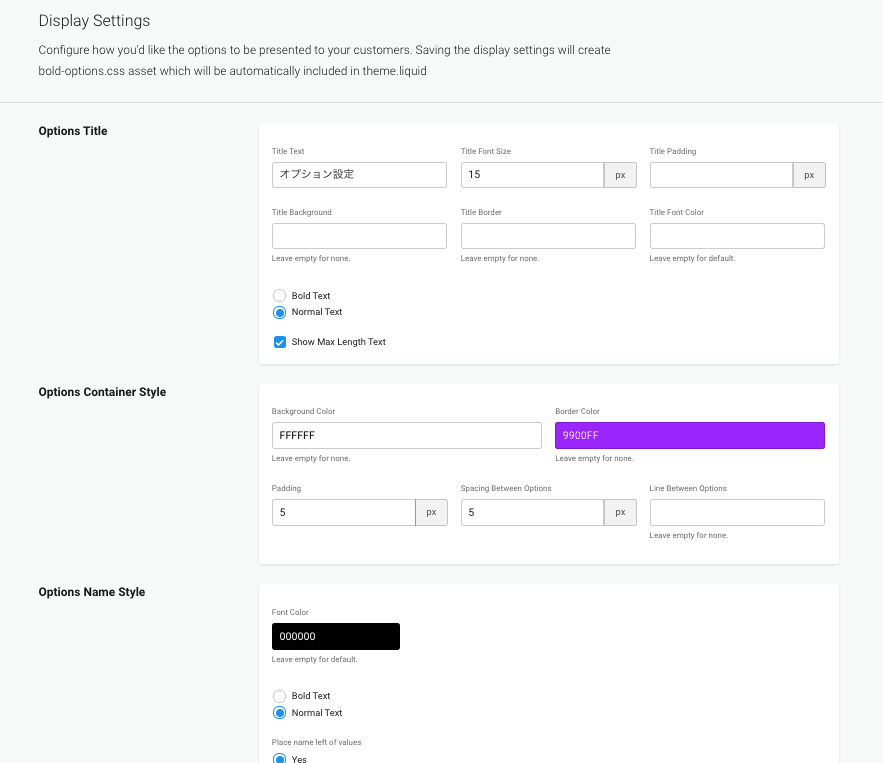Image resolution: width=883 pixels, height=763 pixels.
Task: Click the FFFFFF Background Color field
Action: tap(406, 435)
